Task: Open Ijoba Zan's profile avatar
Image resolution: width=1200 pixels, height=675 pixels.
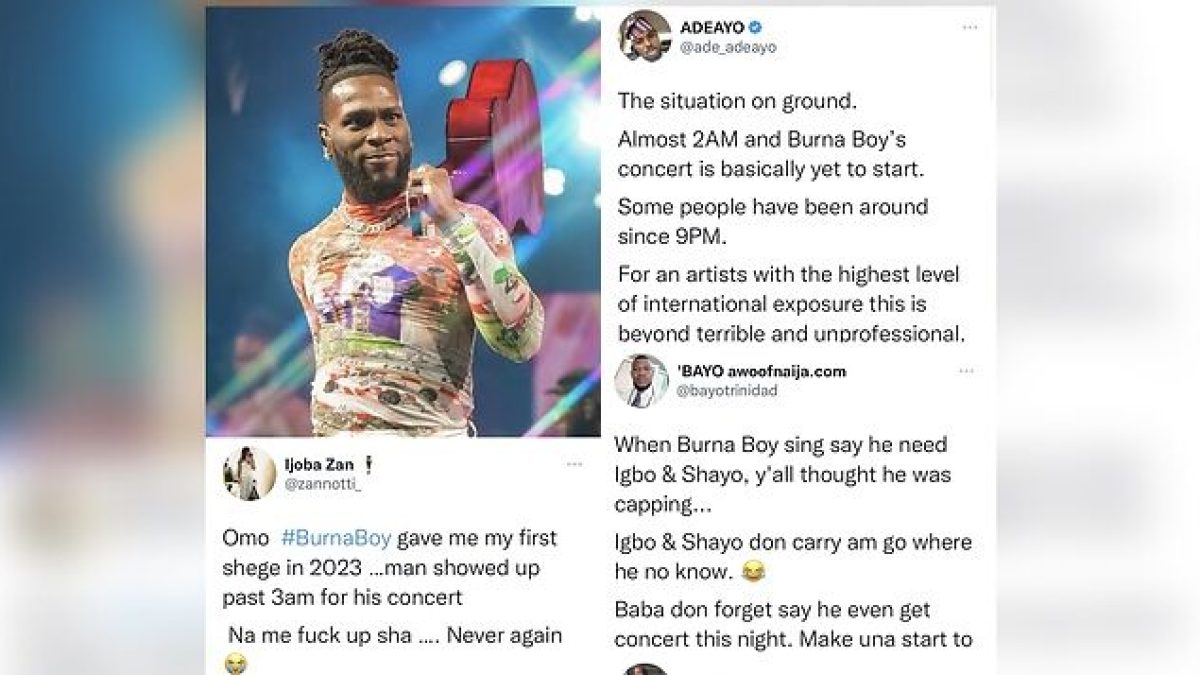Action: [x=249, y=473]
